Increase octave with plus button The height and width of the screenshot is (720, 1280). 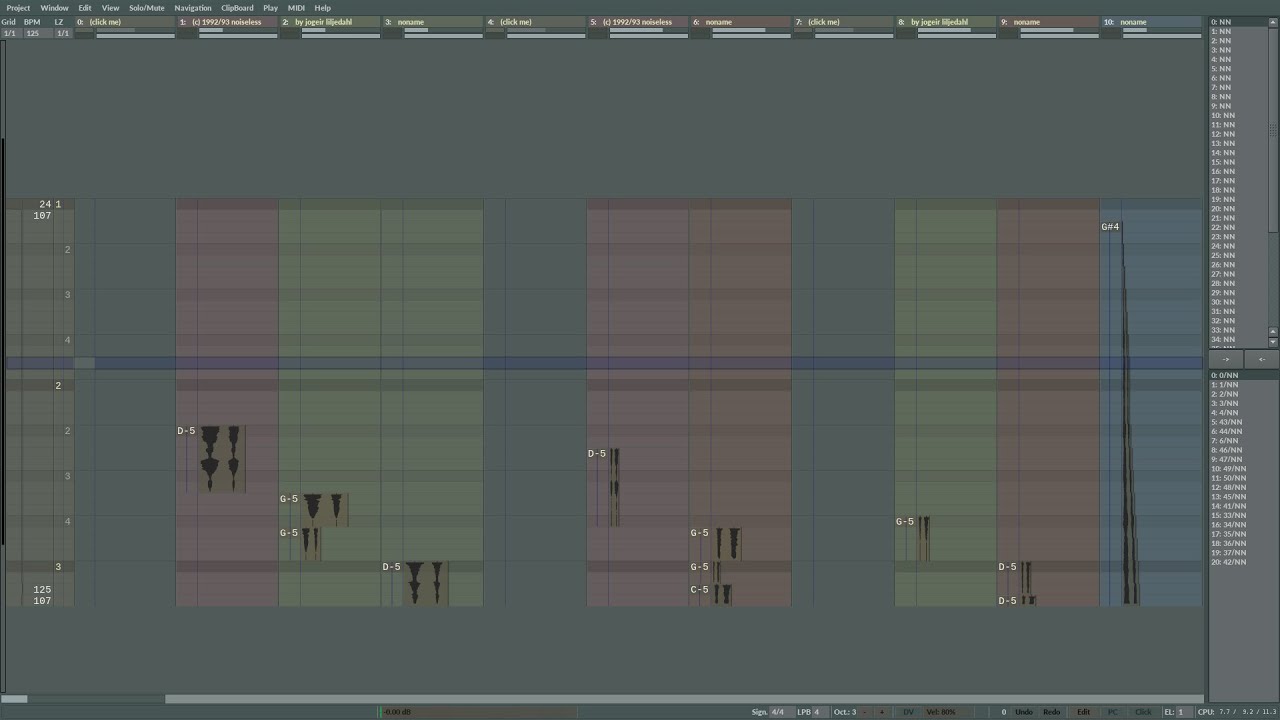(881, 712)
